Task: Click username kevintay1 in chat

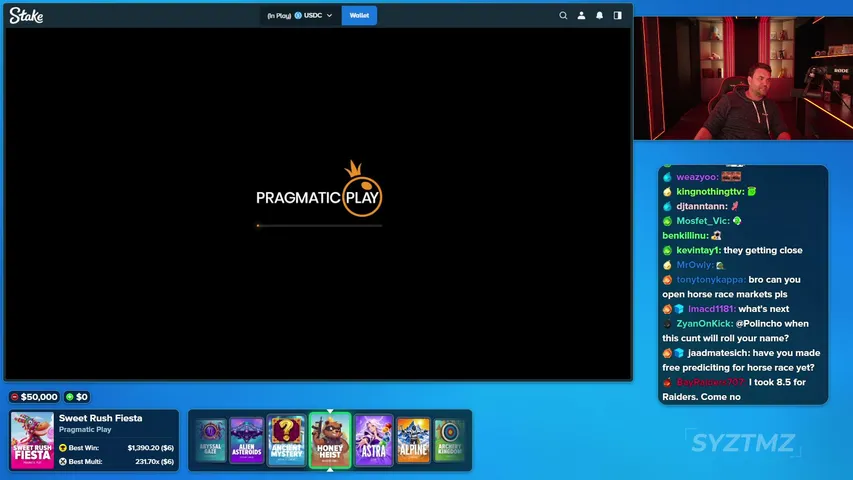Action: click(x=698, y=250)
